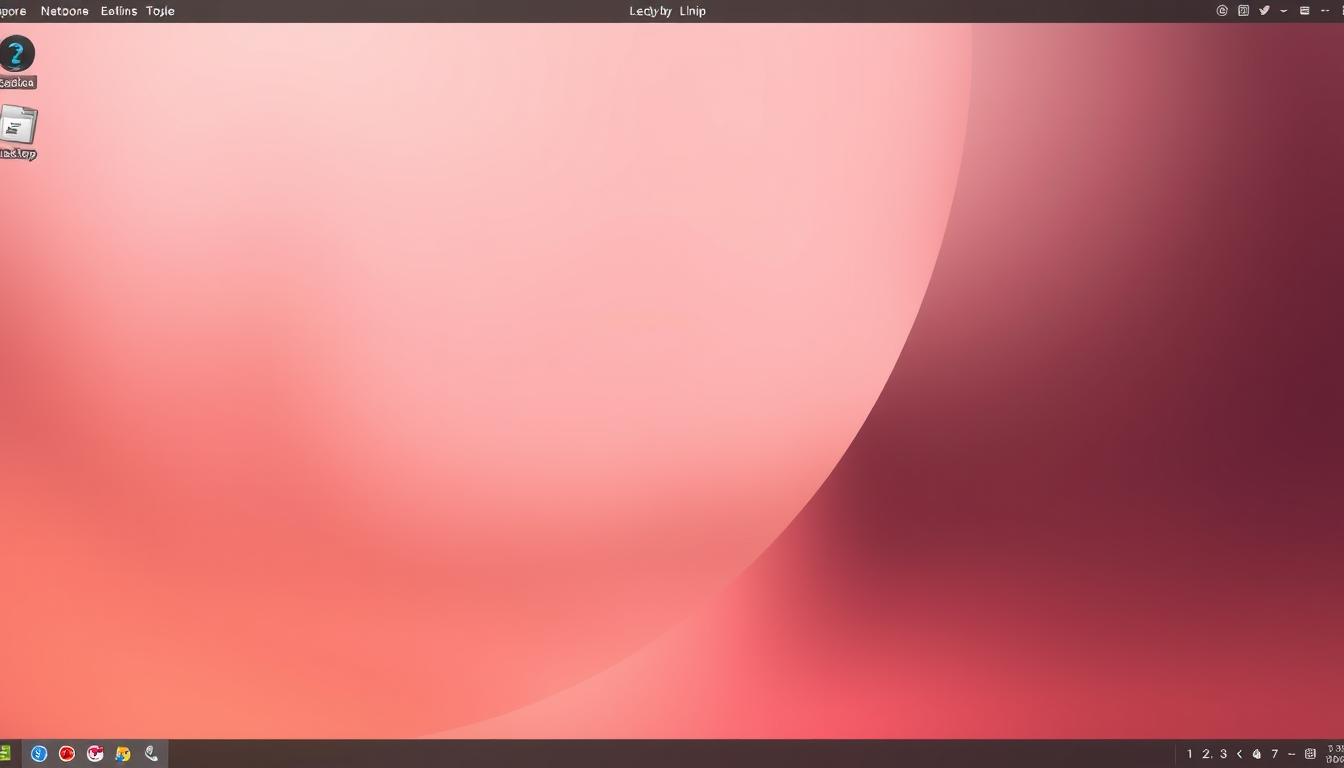This screenshot has width=1344, height=768.
Task: Click the circular @ icon in top panel
Action: [x=1222, y=11]
